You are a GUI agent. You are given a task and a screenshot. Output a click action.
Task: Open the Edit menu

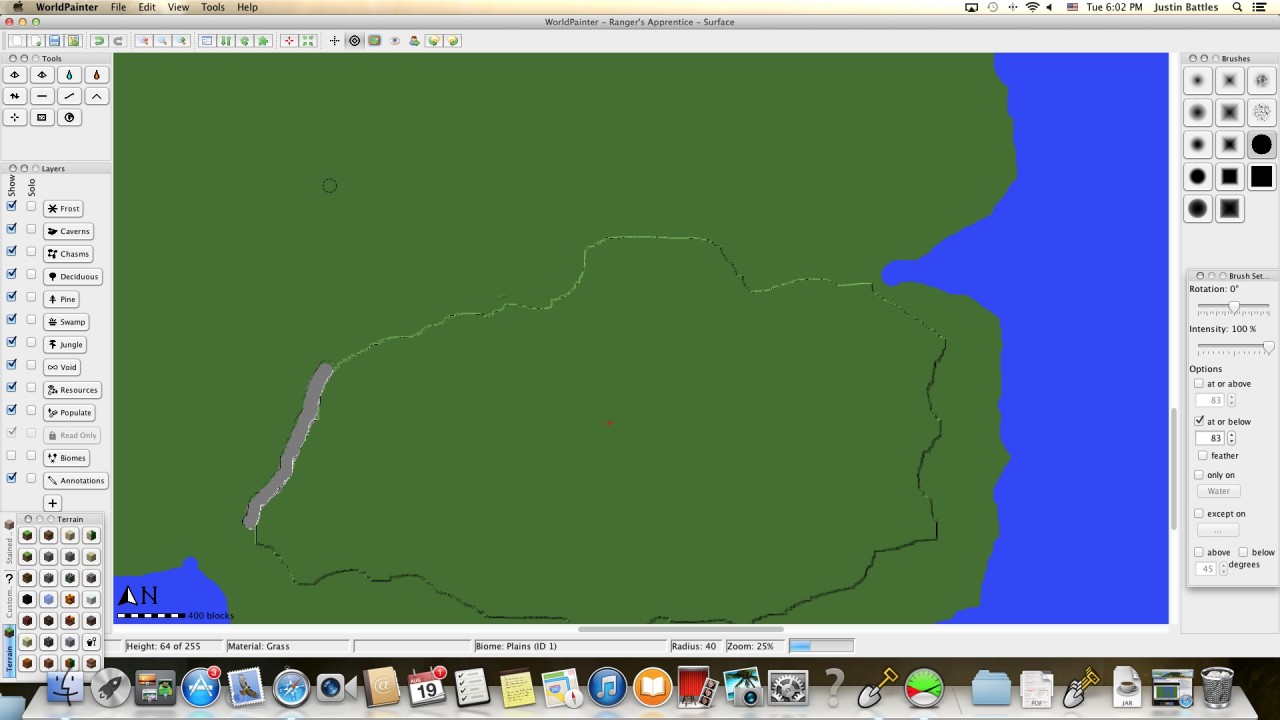coord(147,7)
